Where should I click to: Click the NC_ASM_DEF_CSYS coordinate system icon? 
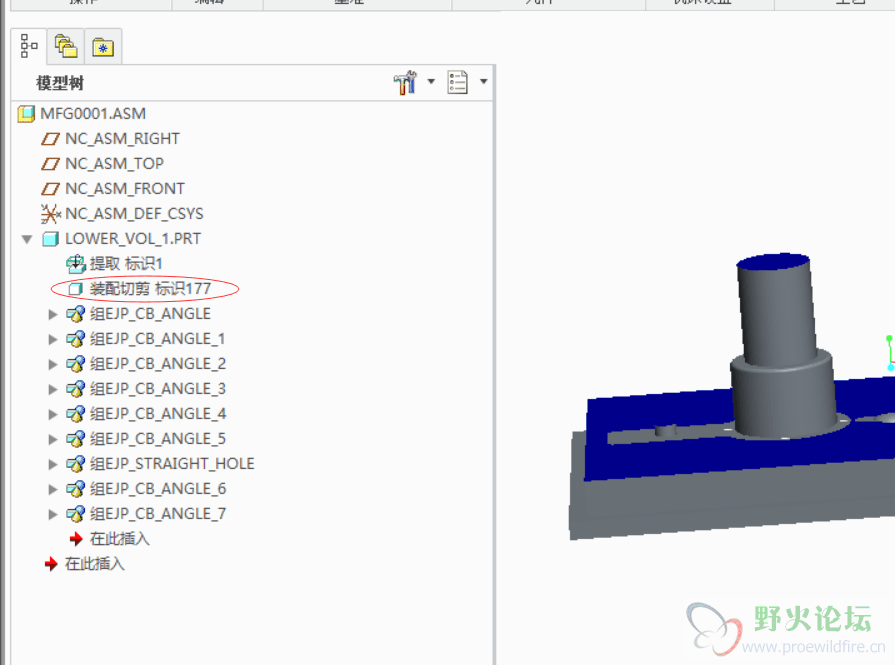click(50, 214)
